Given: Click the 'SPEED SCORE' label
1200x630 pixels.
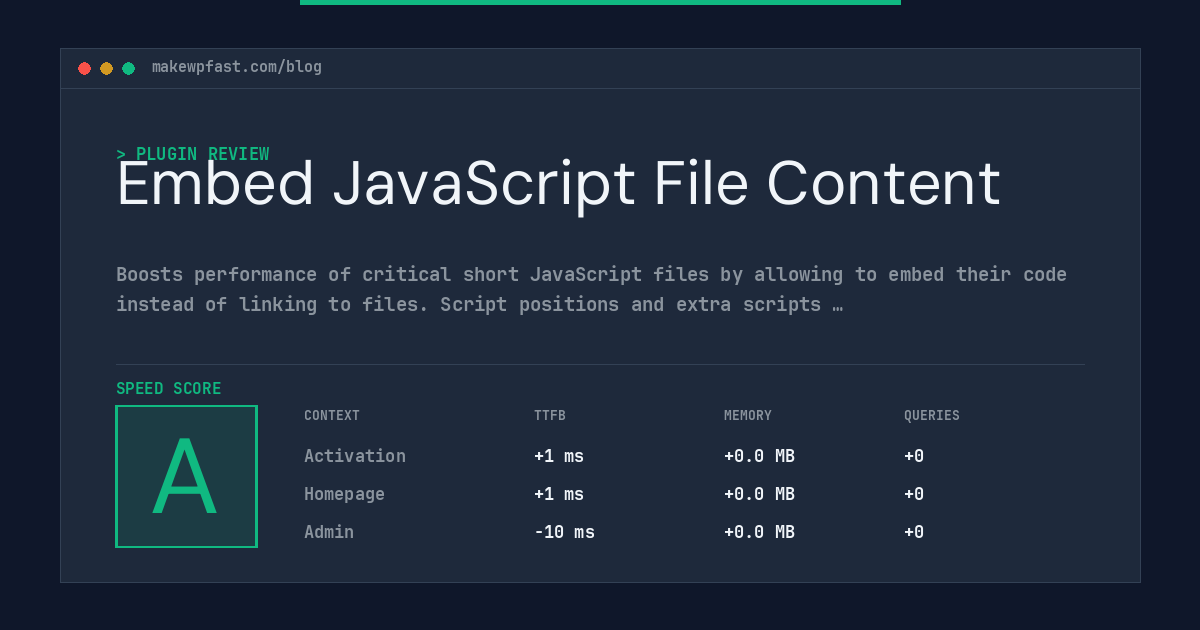Looking at the screenshot, I should pyautogui.click(x=169, y=389).
